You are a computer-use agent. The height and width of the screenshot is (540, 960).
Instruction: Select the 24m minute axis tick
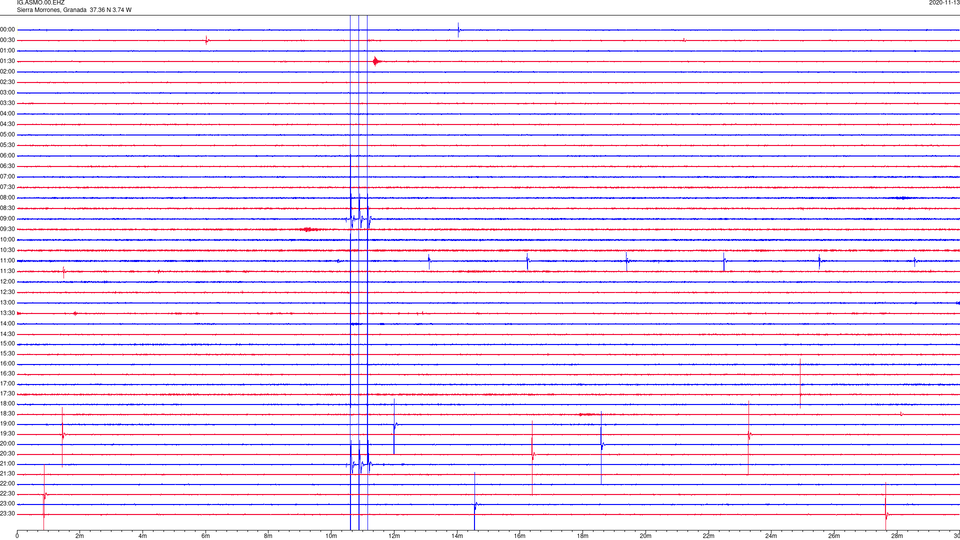(771, 536)
